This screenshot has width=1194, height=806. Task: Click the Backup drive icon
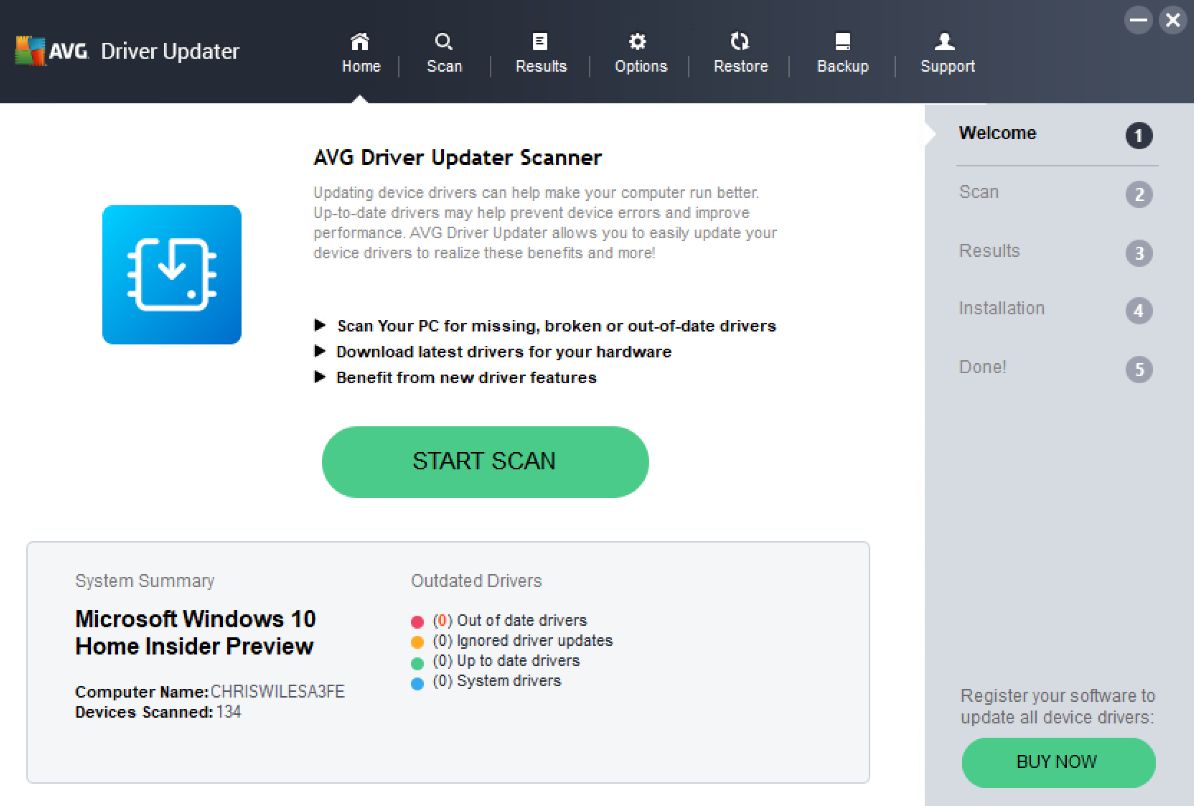tap(842, 41)
